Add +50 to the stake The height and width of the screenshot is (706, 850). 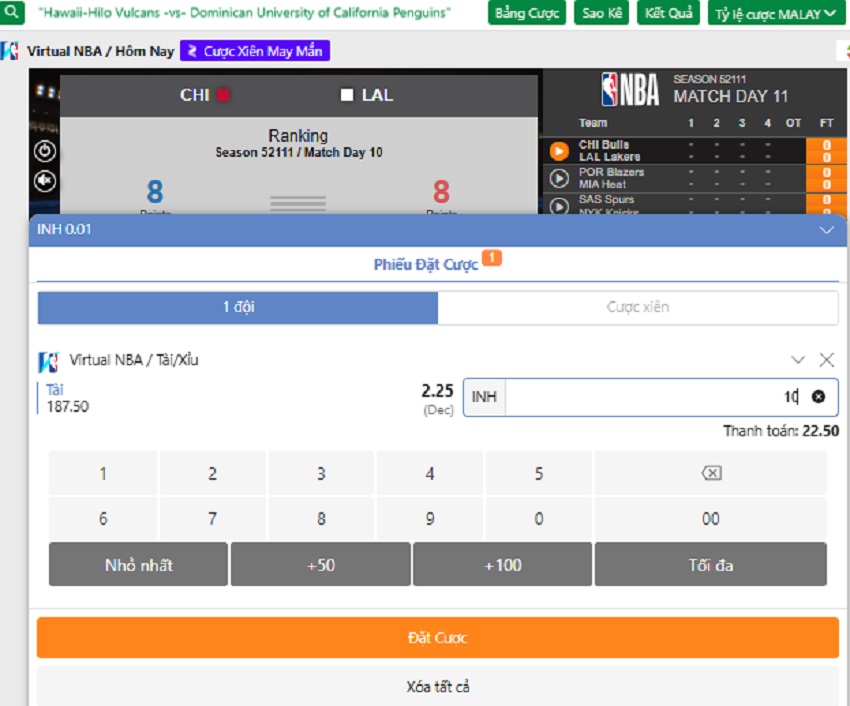[x=321, y=565]
